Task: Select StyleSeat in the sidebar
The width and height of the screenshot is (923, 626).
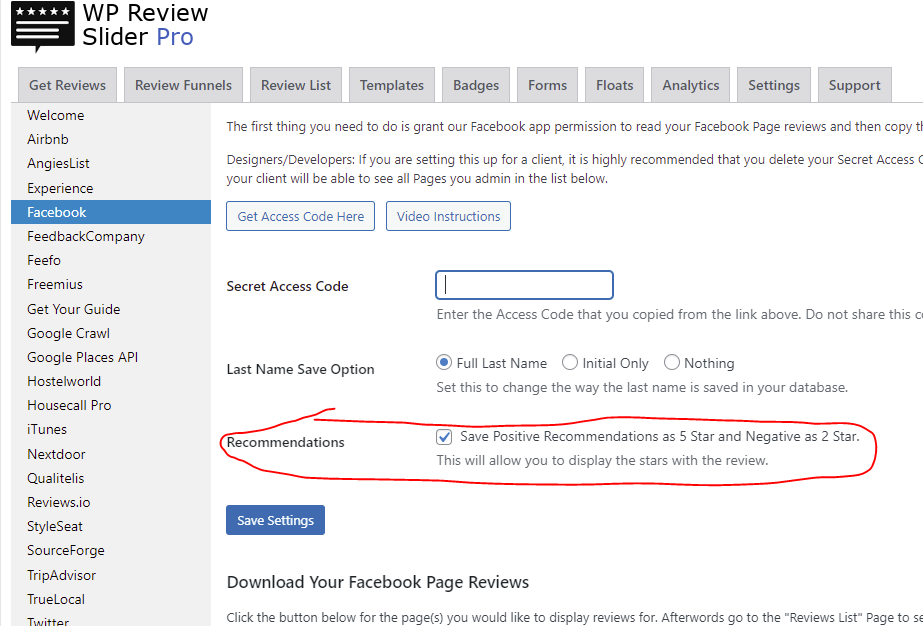Action: click(111, 526)
